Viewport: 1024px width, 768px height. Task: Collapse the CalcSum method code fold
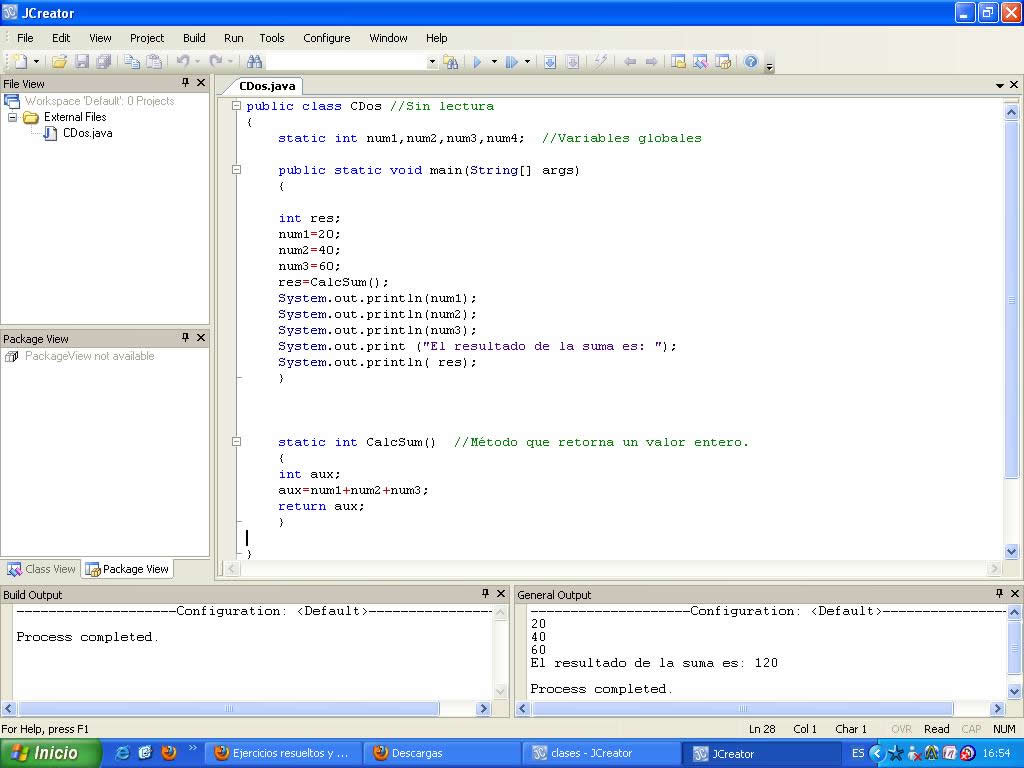(x=236, y=441)
